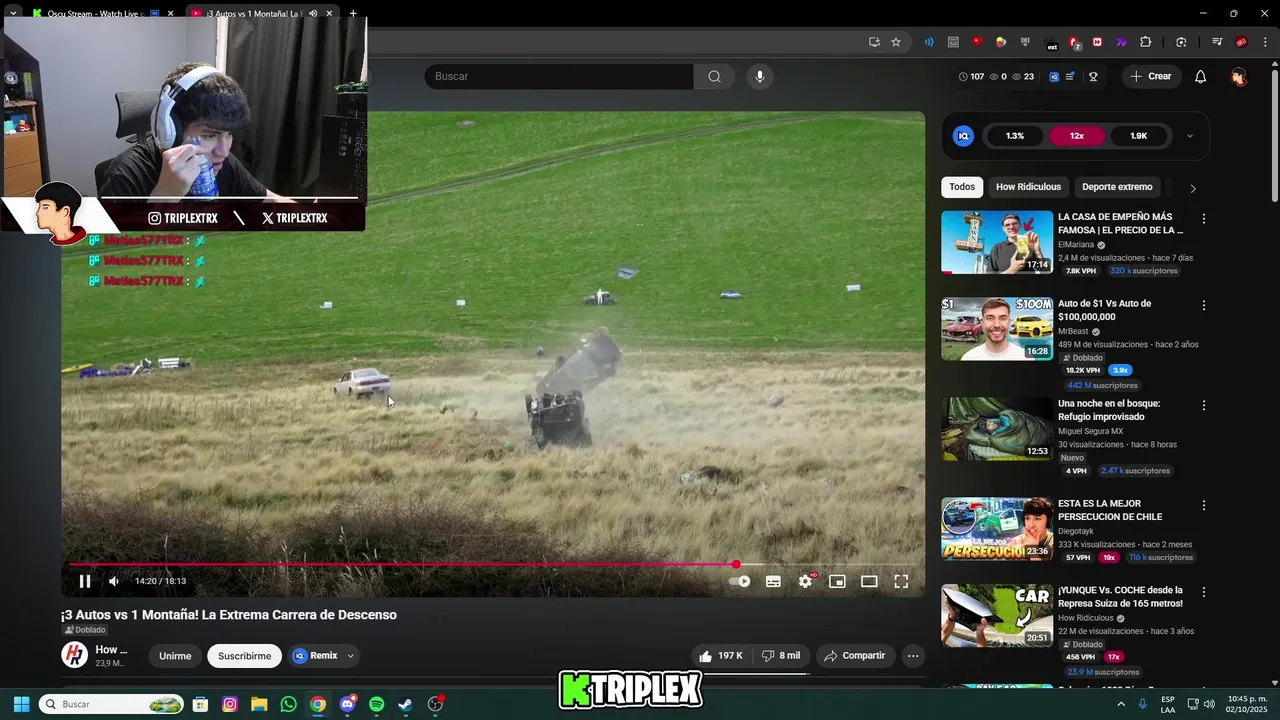Select the How Ridiculous filter chip

1028,187
